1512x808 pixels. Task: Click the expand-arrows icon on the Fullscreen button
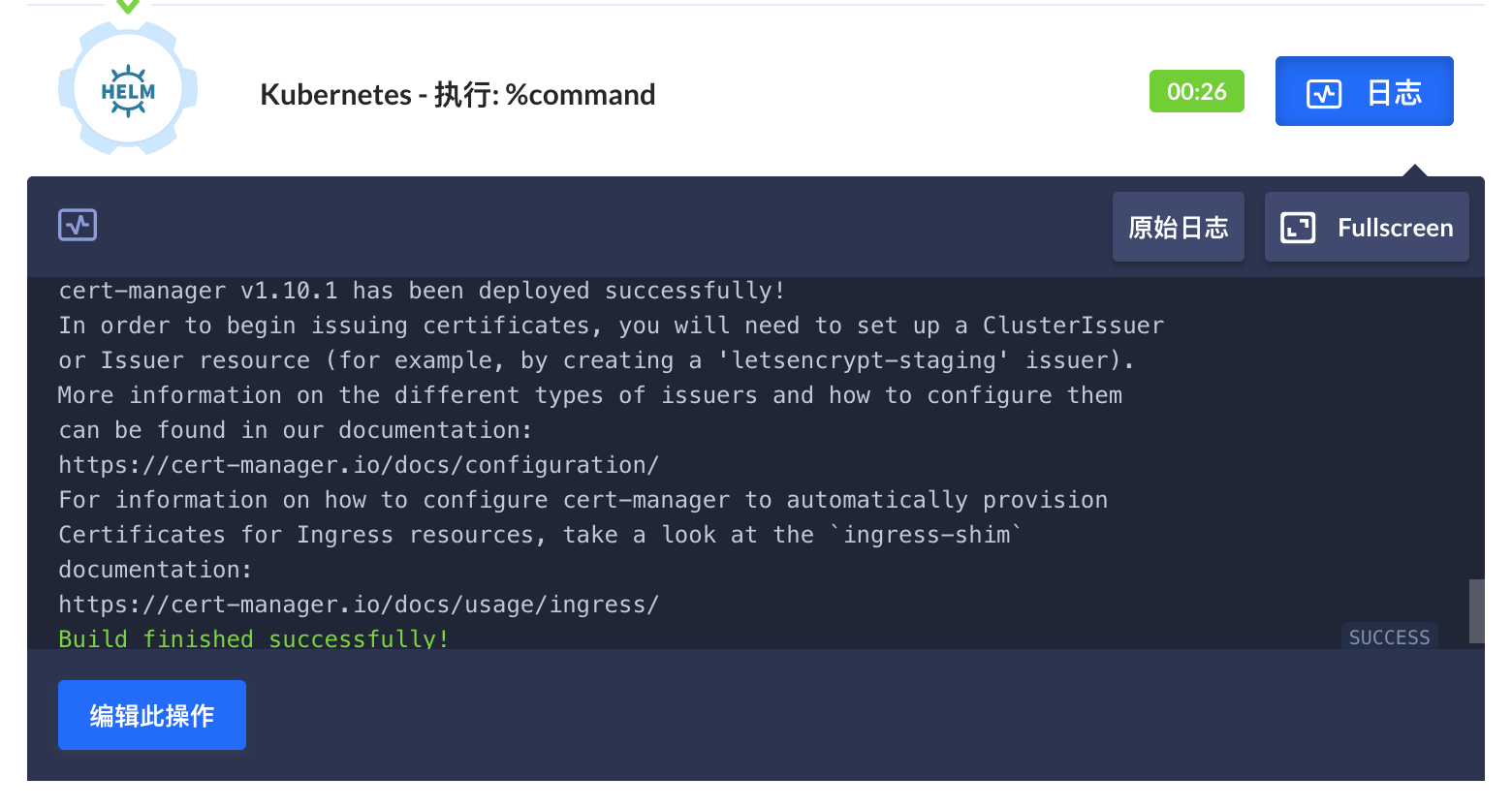pyautogui.click(x=1297, y=227)
